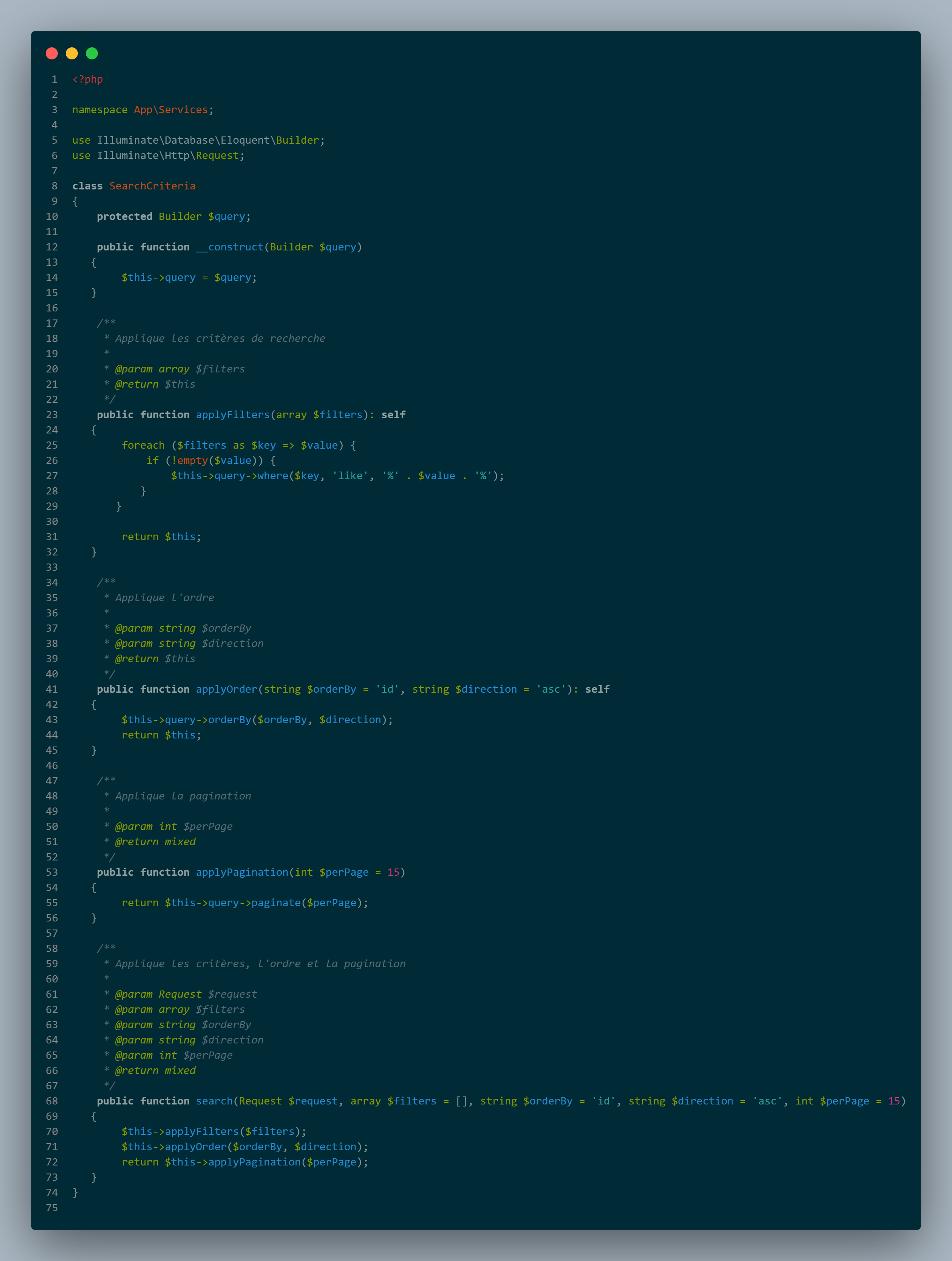Click the <?php opening tag
Screen dimensions: 952x1261
[x=87, y=79]
